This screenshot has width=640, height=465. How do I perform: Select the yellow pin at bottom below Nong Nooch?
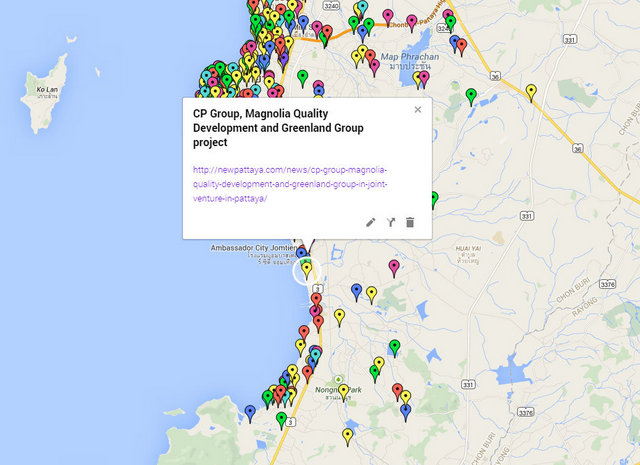(347, 437)
